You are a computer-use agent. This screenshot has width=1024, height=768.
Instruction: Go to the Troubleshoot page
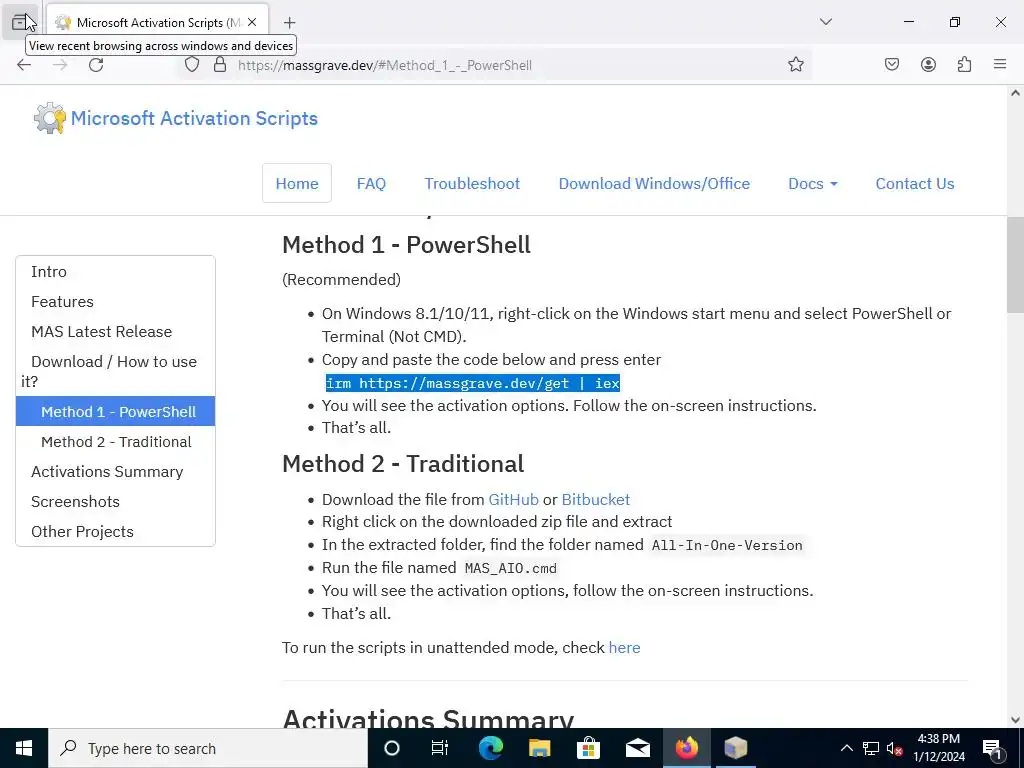point(472,184)
